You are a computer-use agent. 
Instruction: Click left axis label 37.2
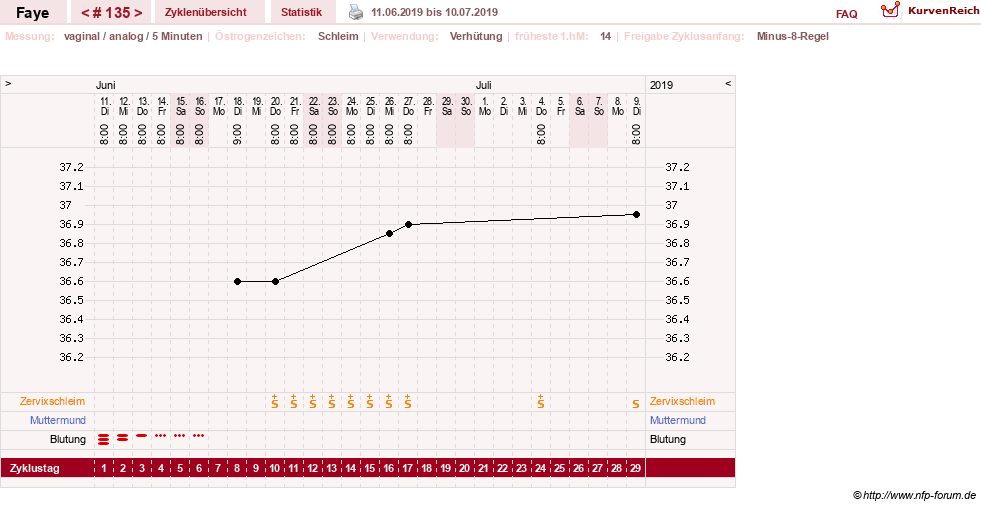pos(71,167)
